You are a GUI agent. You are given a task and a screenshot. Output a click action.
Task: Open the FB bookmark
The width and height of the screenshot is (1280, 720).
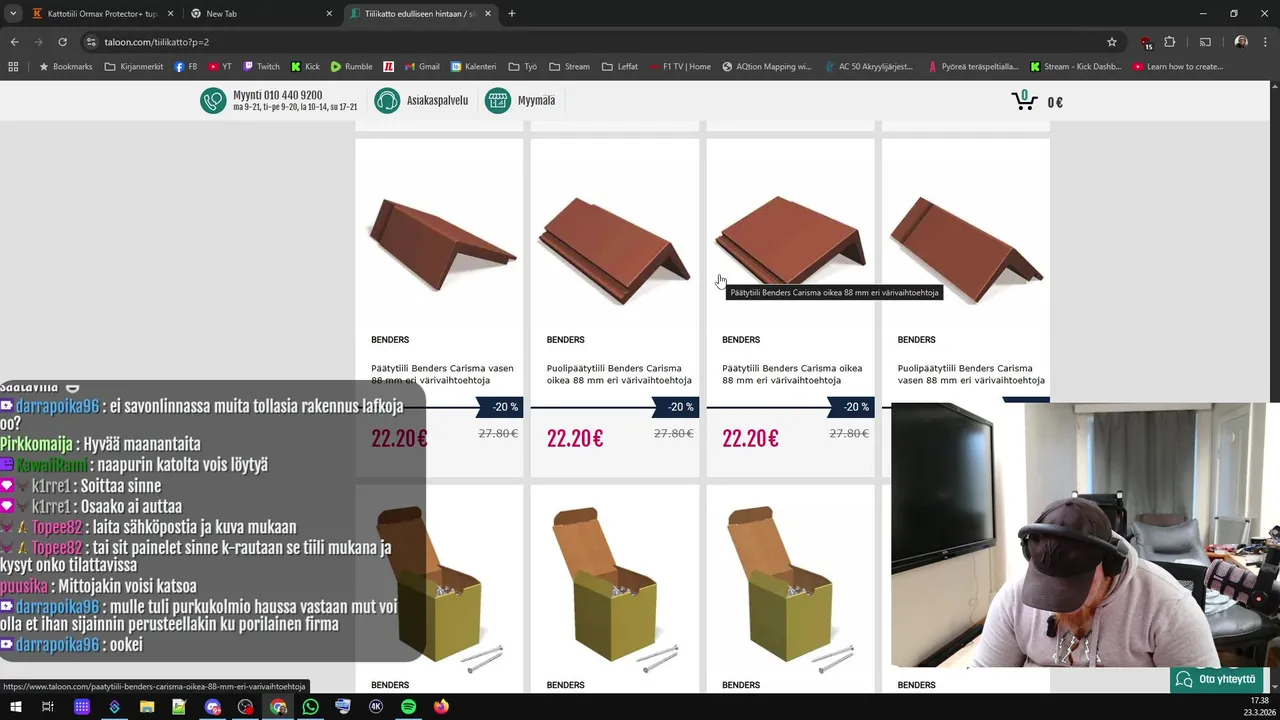pos(186,67)
